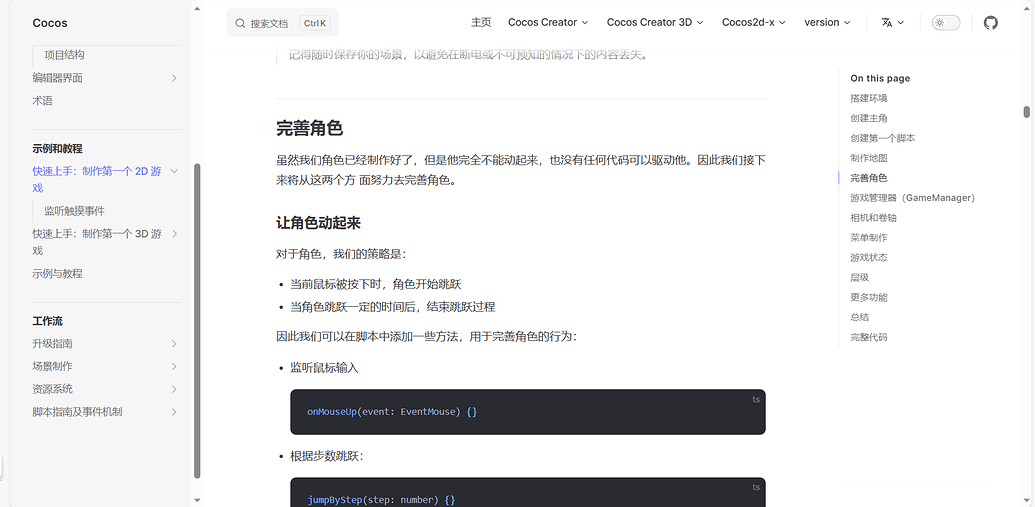Jump to 相机和卷轴 in page outline
The image size is (1035, 507).
point(873,217)
